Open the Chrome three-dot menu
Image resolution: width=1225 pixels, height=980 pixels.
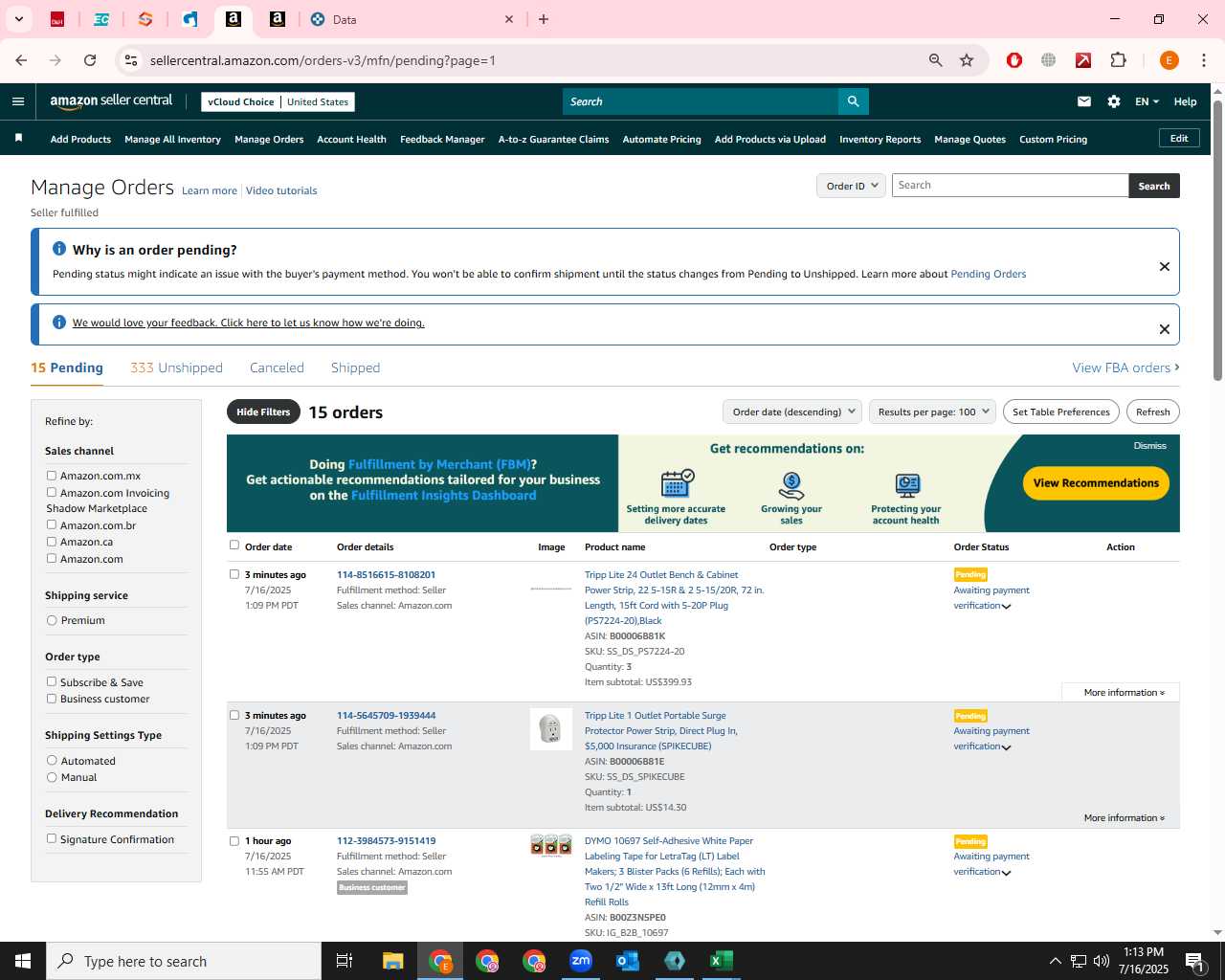1204,60
